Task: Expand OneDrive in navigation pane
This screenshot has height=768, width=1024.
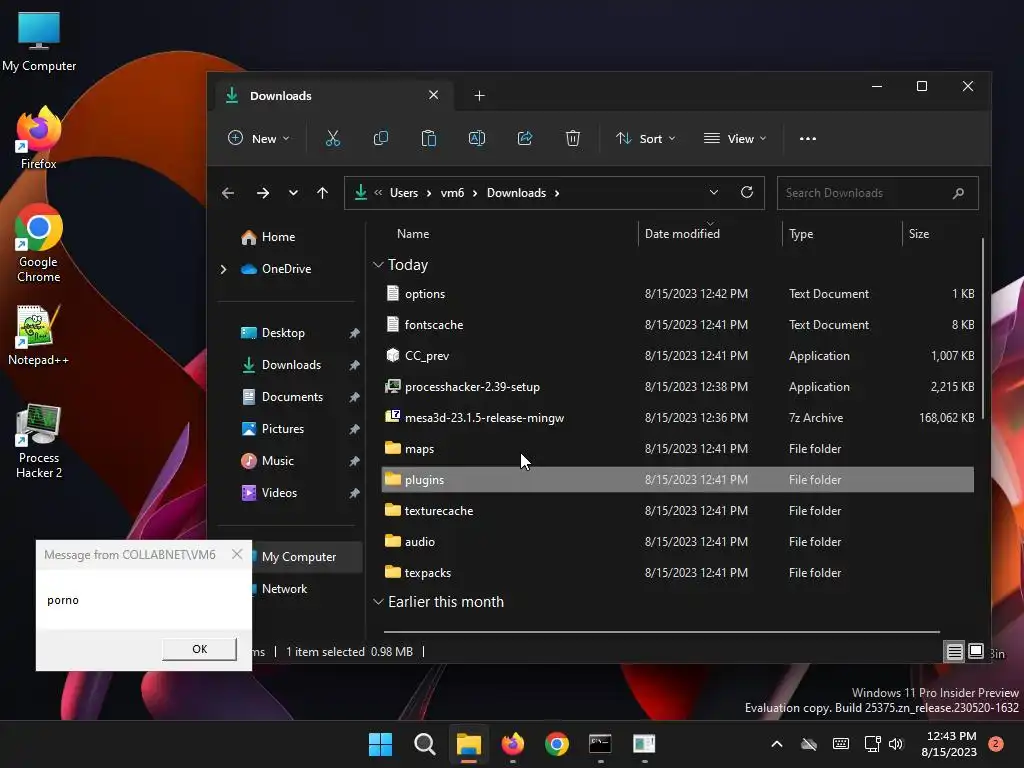Action: point(223,269)
